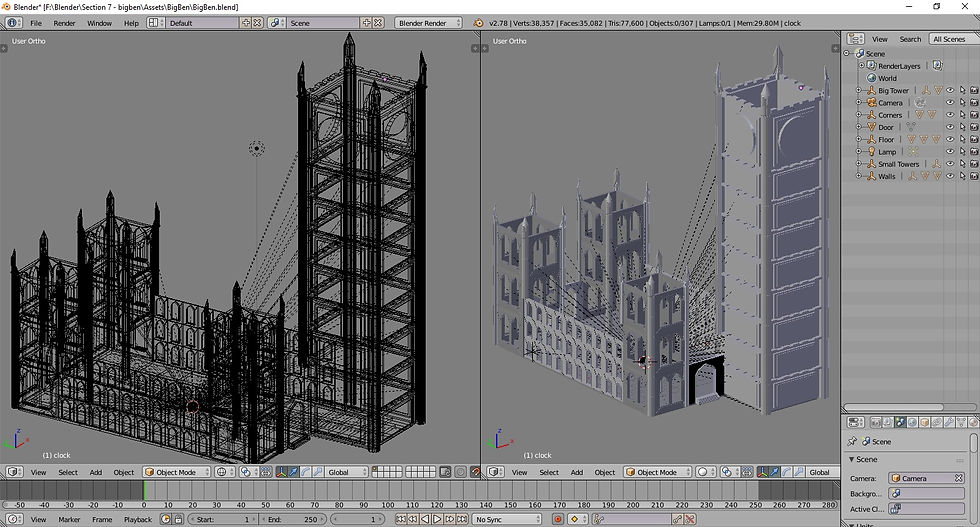Open Add menu in left viewport header
980x527 pixels.
tap(96, 472)
